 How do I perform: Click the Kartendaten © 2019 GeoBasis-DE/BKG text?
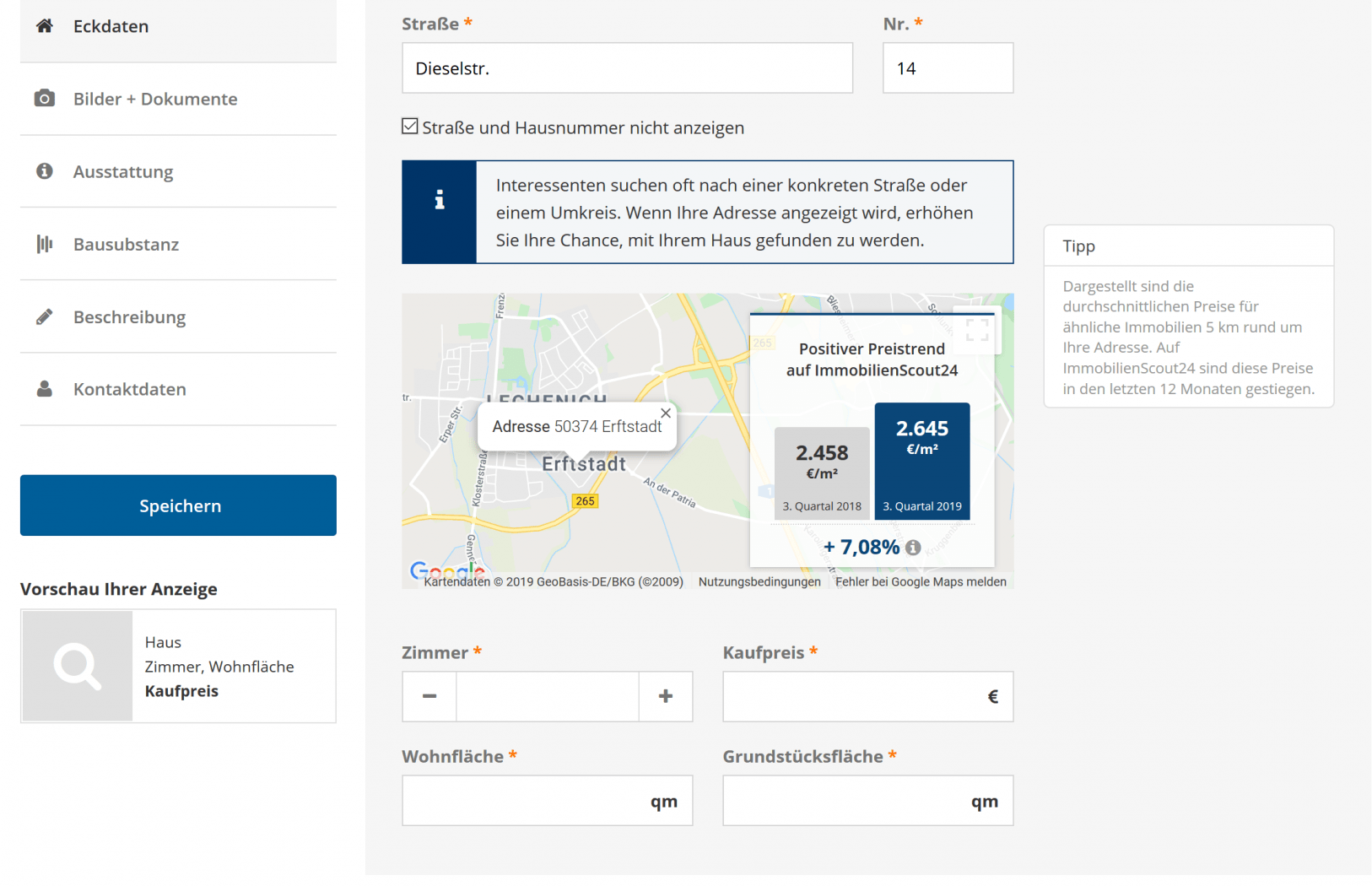554,581
